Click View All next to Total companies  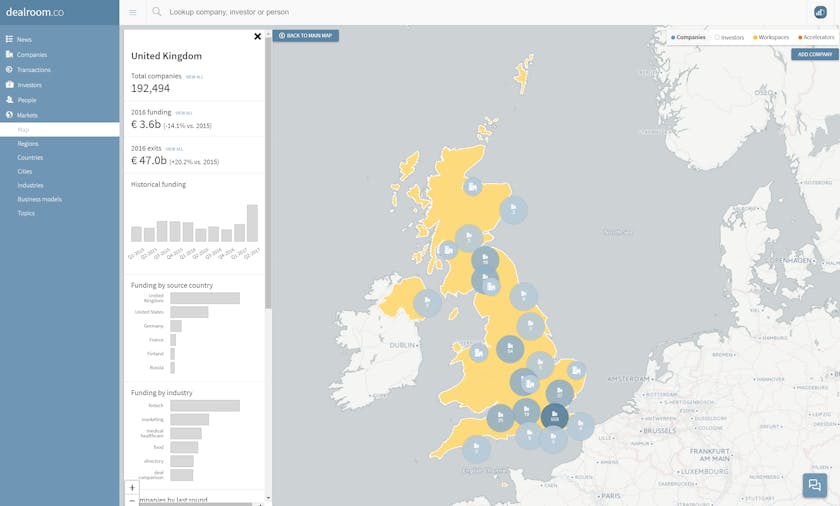[194, 77]
